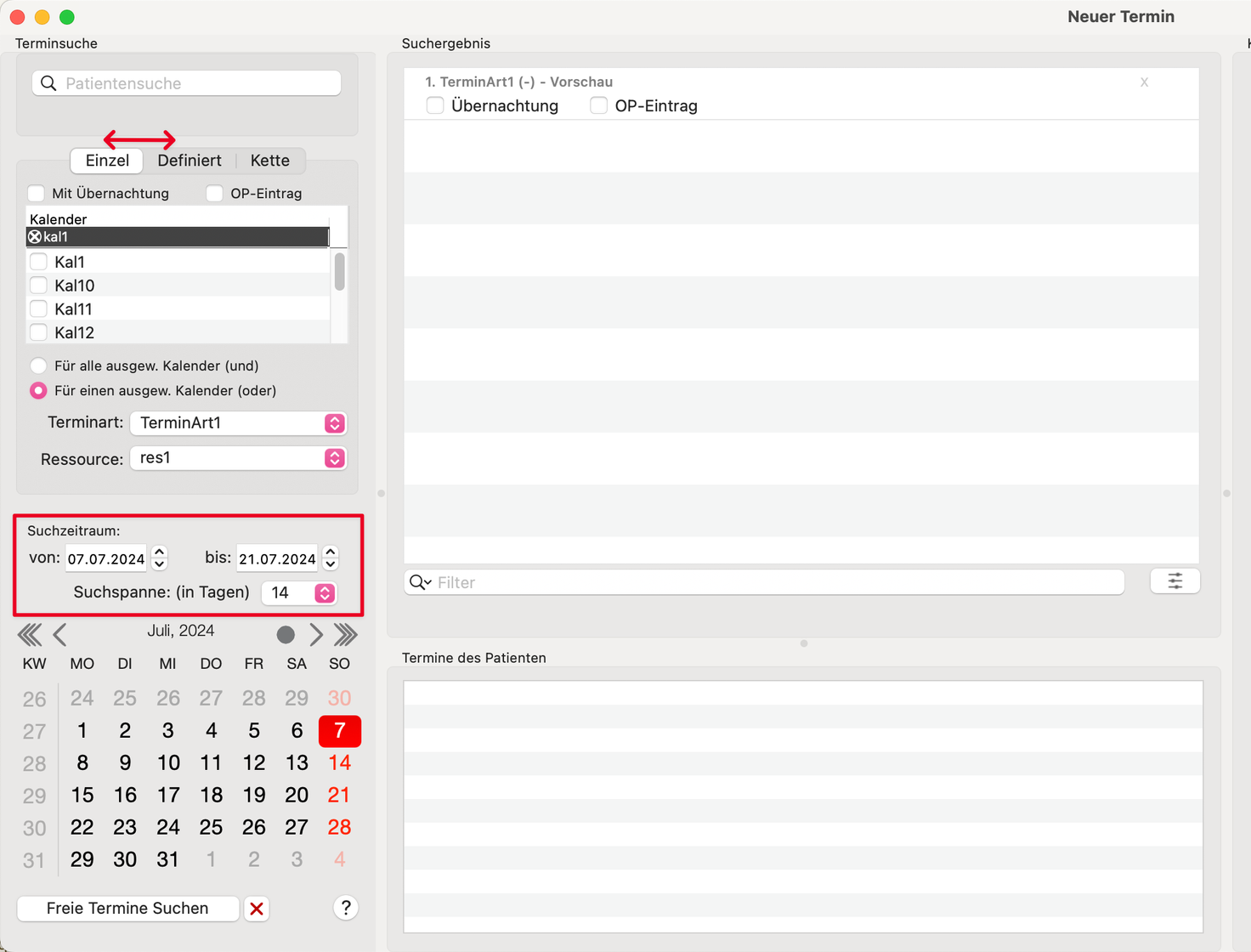Image resolution: width=1251 pixels, height=952 pixels.
Task: Close the TerminArt1 Vorschau entry
Action: tap(1144, 82)
